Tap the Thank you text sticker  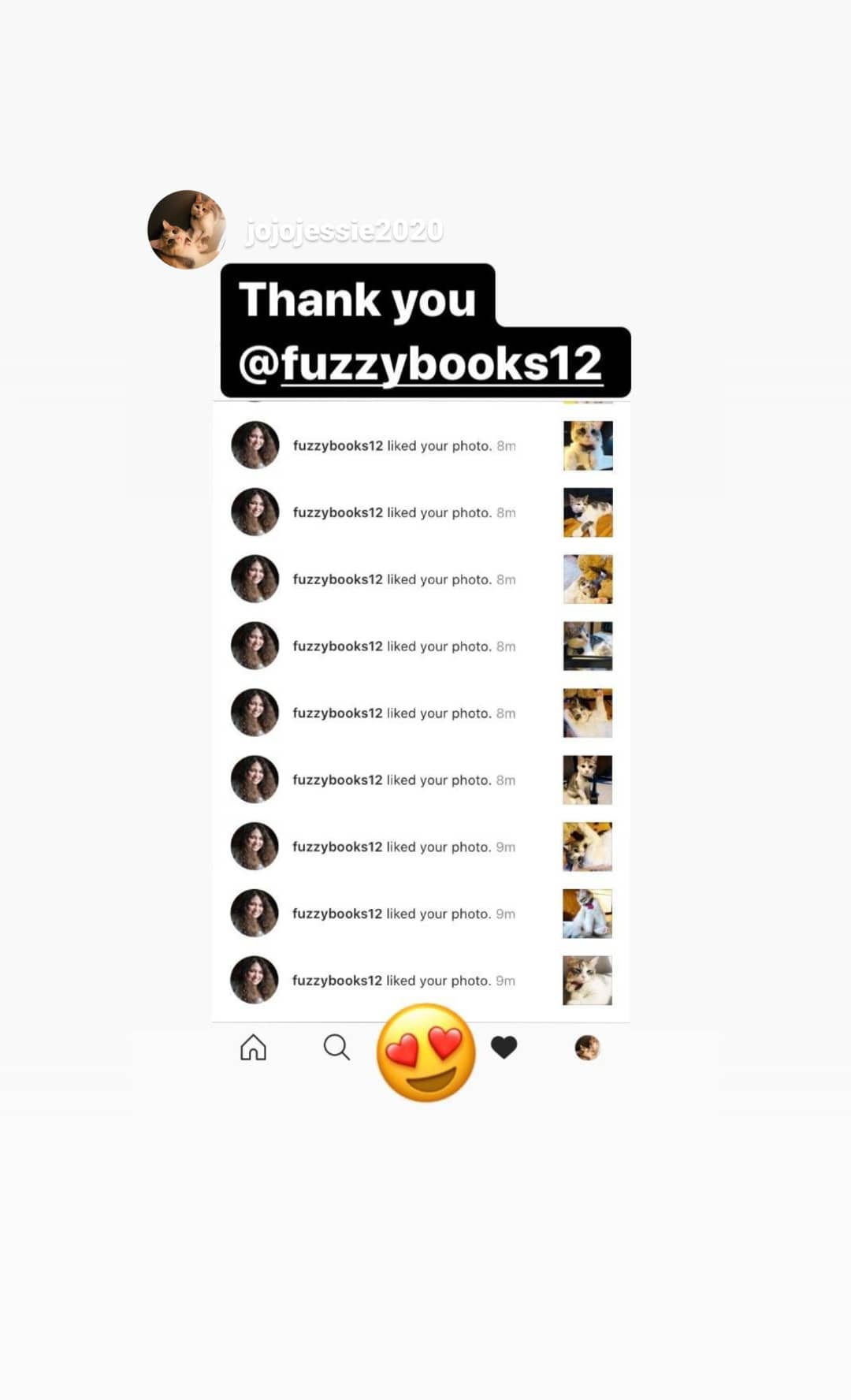click(x=358, y=300)
